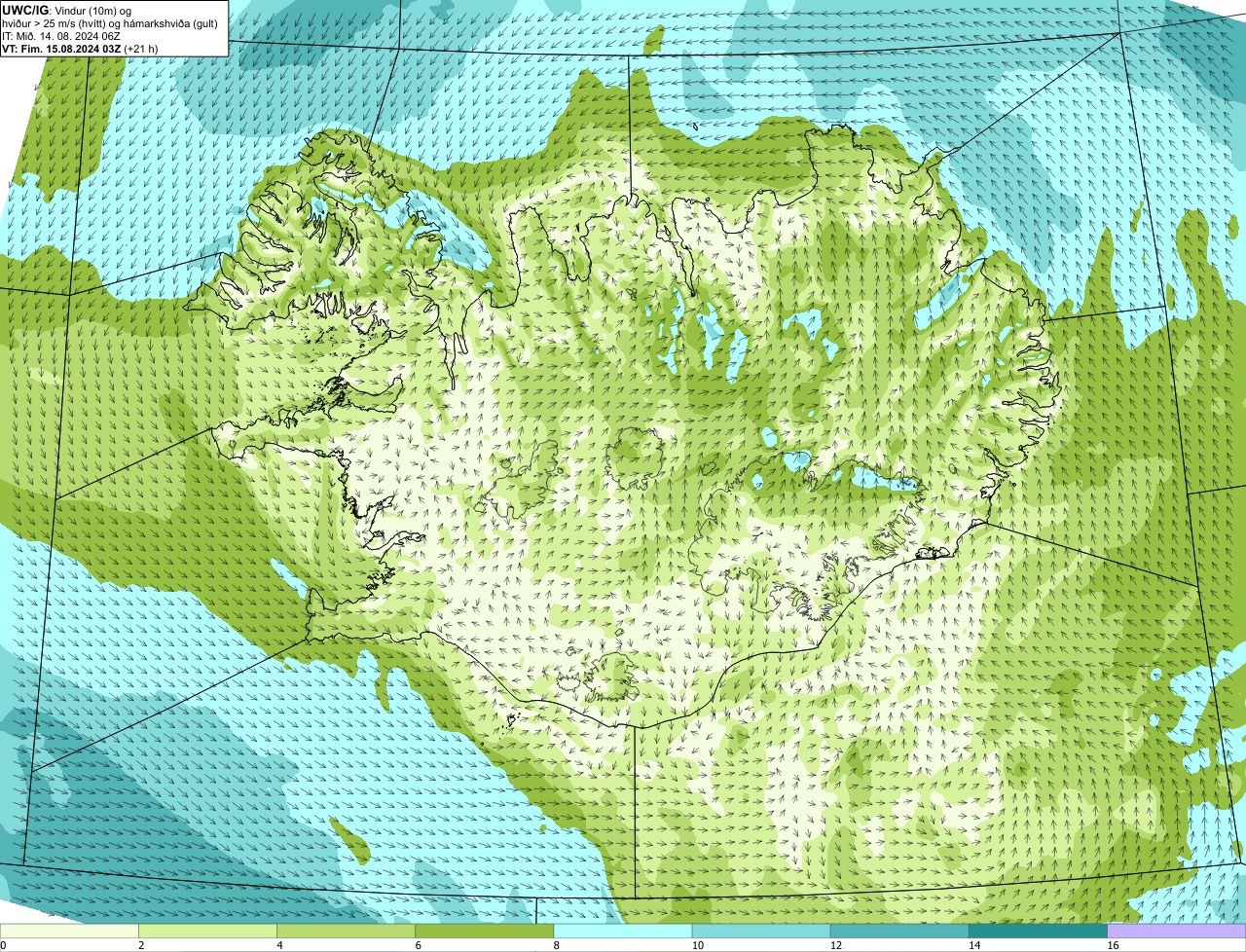1246x952 pixels.
Task: Click the lavender legend swatch above 16 m/s
Action: coord(1177,931)
